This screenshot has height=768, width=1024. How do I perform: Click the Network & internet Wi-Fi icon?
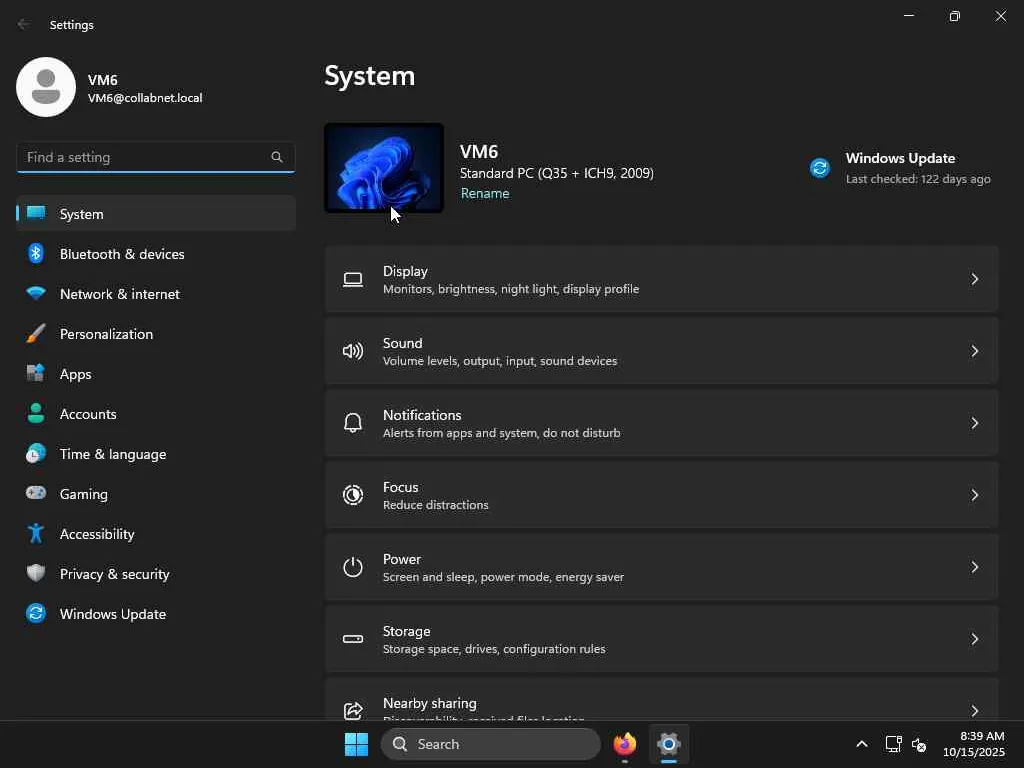tap(36, 294)
